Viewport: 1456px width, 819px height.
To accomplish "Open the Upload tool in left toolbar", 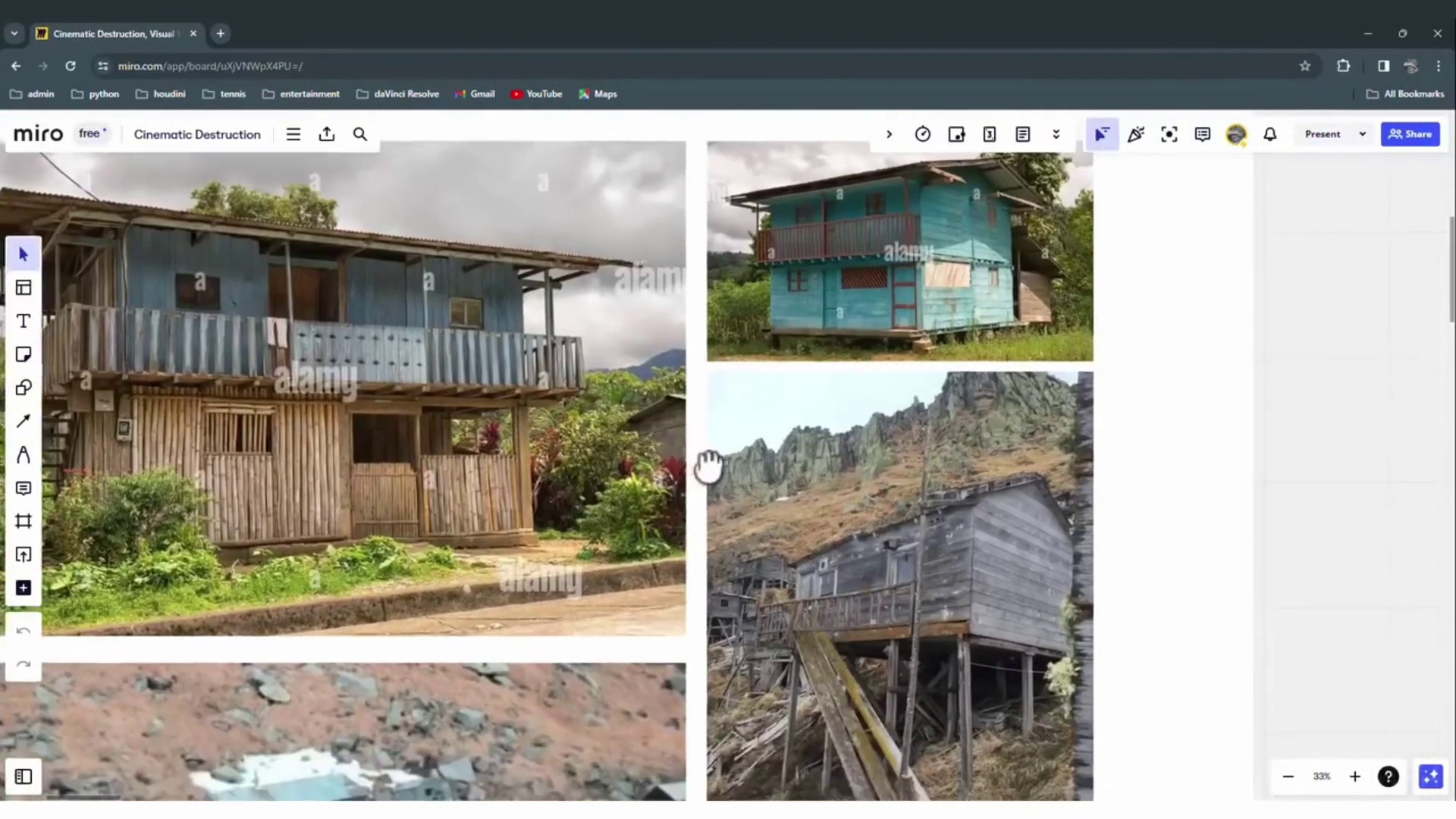I will (x=24, y=554).
